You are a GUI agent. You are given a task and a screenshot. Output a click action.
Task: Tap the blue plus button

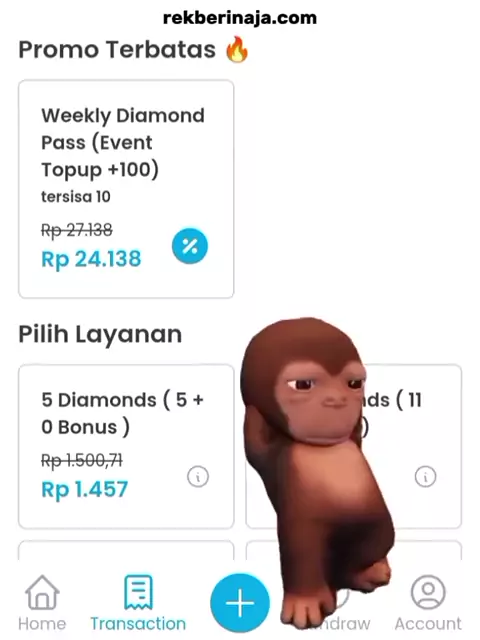pos(240,603)
